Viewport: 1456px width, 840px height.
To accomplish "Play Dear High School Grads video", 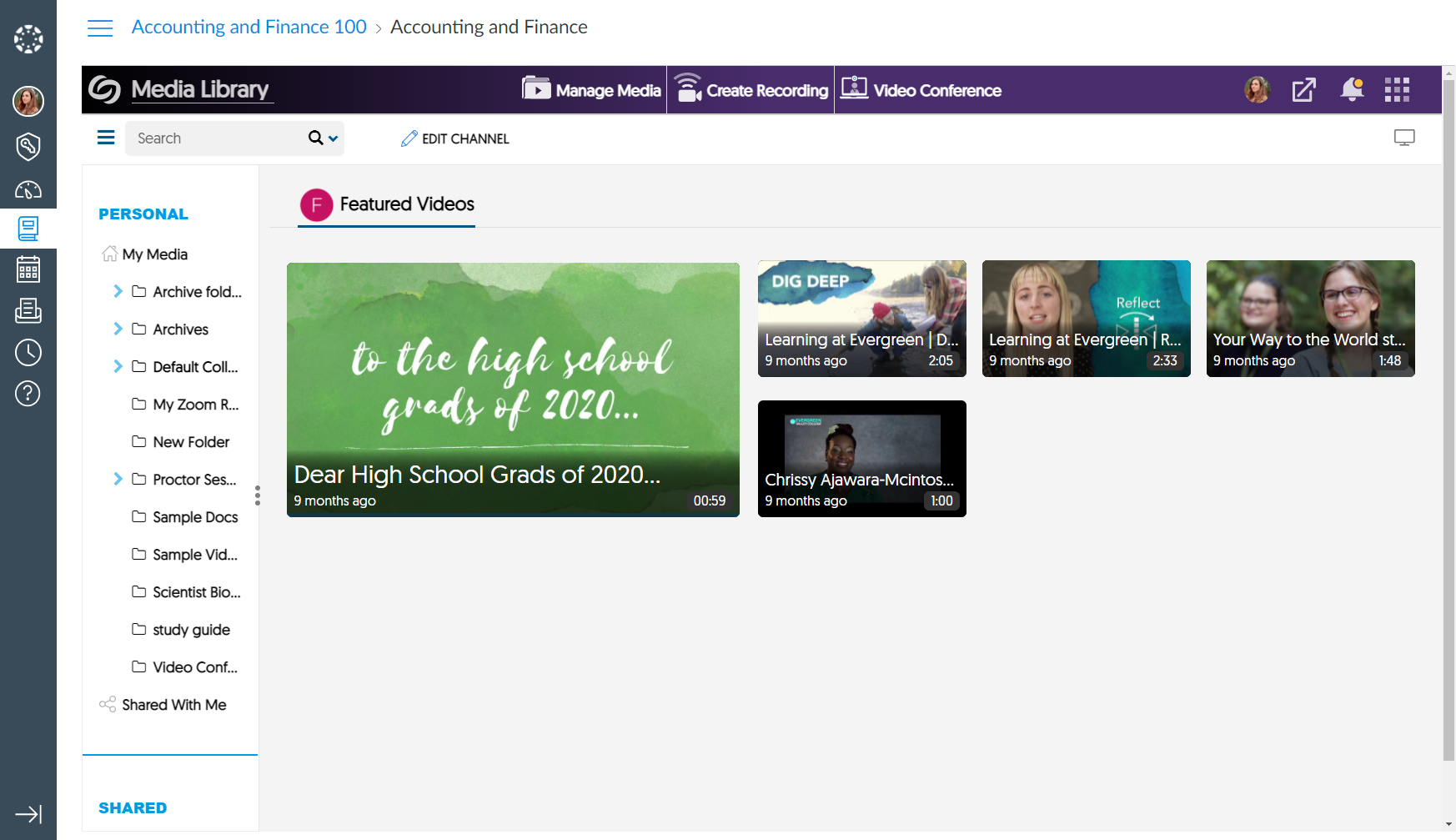I will click(x=513, y=390).
